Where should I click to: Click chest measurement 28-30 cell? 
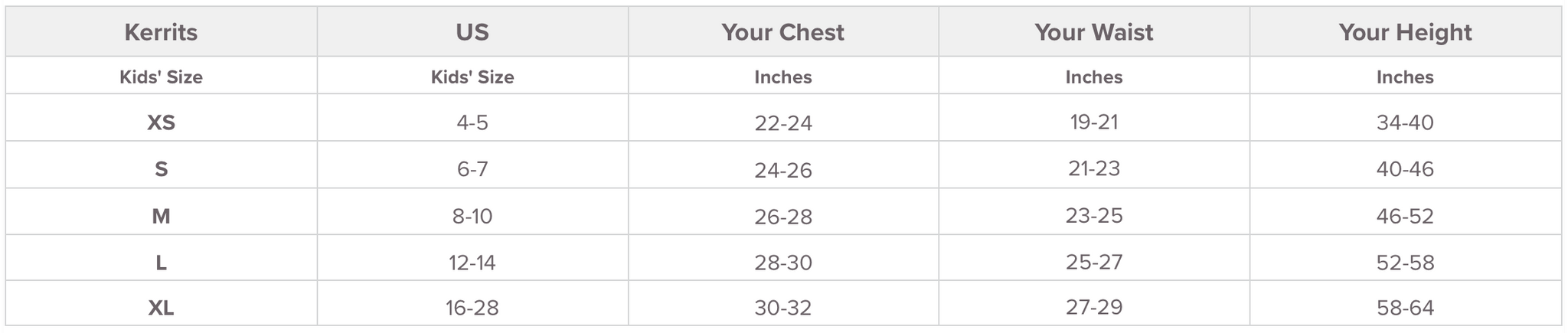click(x=783, y=263)
